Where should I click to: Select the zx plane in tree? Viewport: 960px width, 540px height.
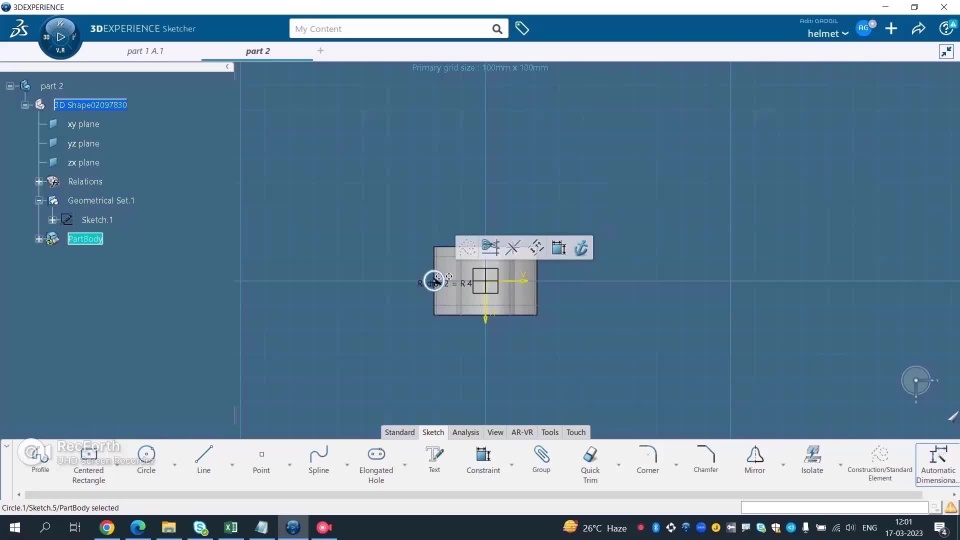(x=83, y=163)
